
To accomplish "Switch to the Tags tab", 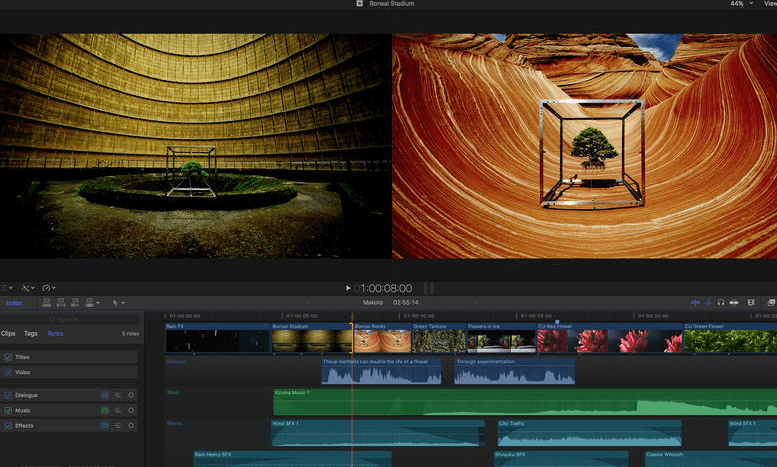I will click(31, 333).
